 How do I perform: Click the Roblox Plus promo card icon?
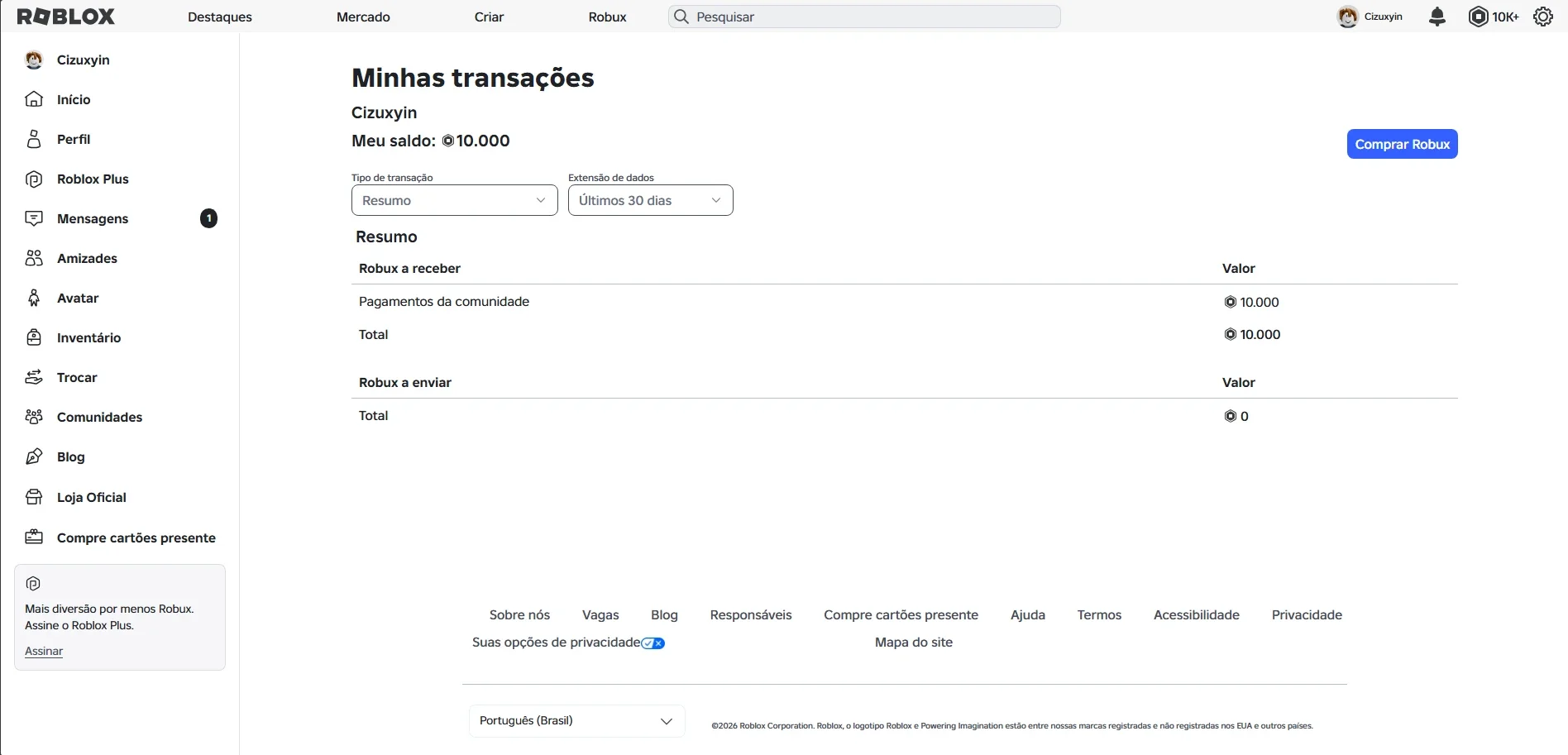[33, 584]
